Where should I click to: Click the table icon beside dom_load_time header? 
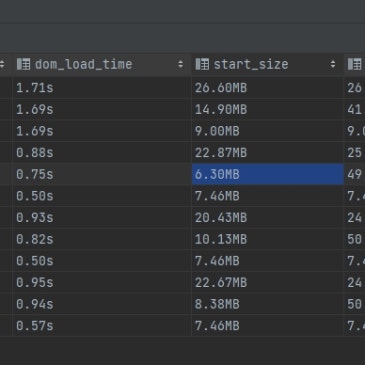pos(24,64)
